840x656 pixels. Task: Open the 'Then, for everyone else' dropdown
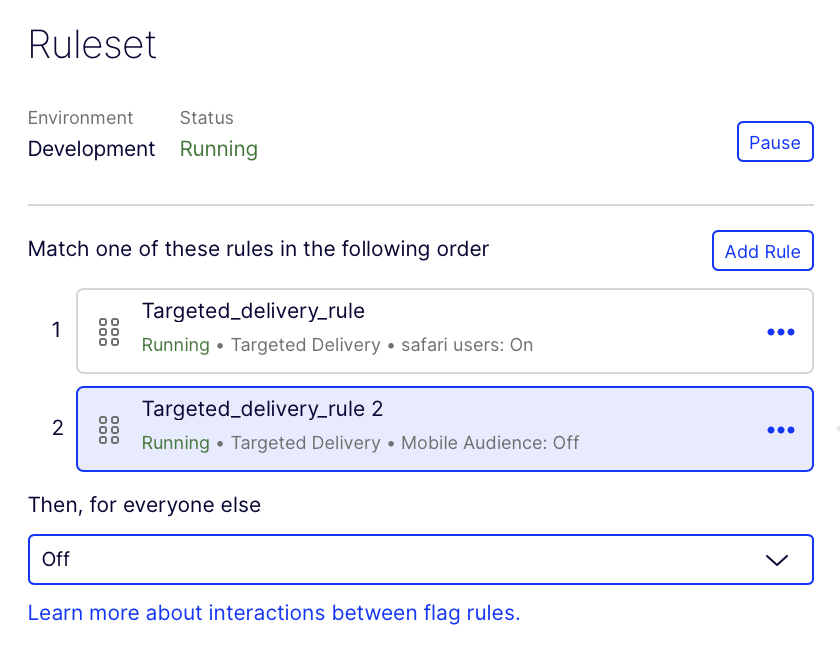pos(420,560)
